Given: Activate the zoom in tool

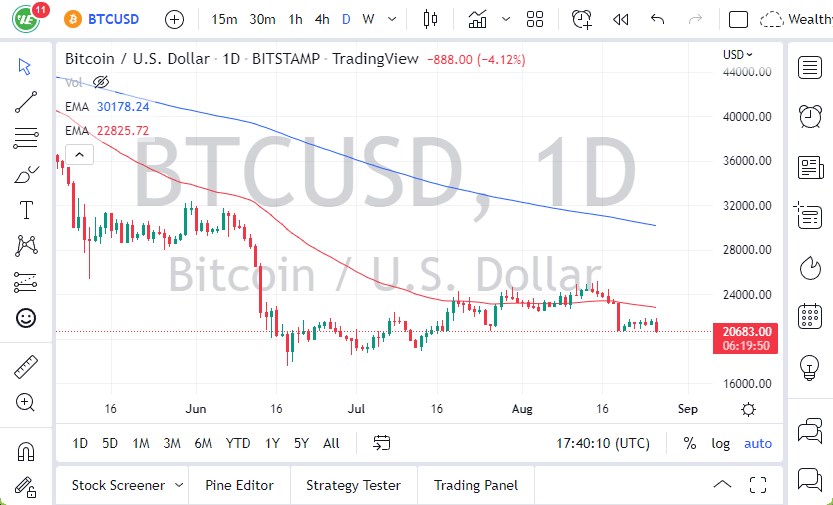Looking at the screenshot, I should (x=25, y=402).
